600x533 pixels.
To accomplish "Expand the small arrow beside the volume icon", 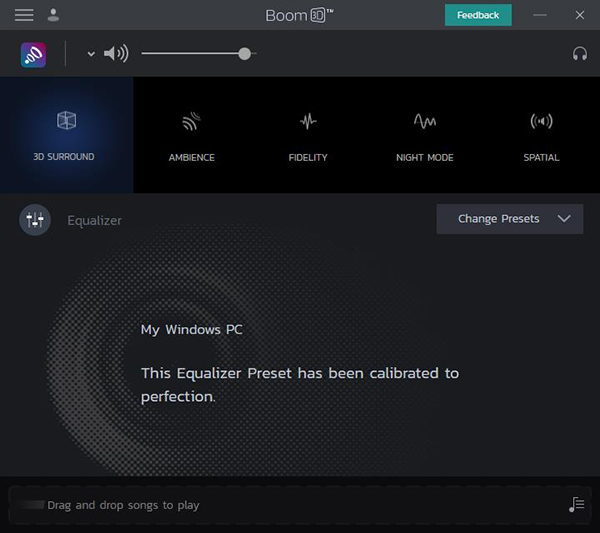I will point(91,54).
